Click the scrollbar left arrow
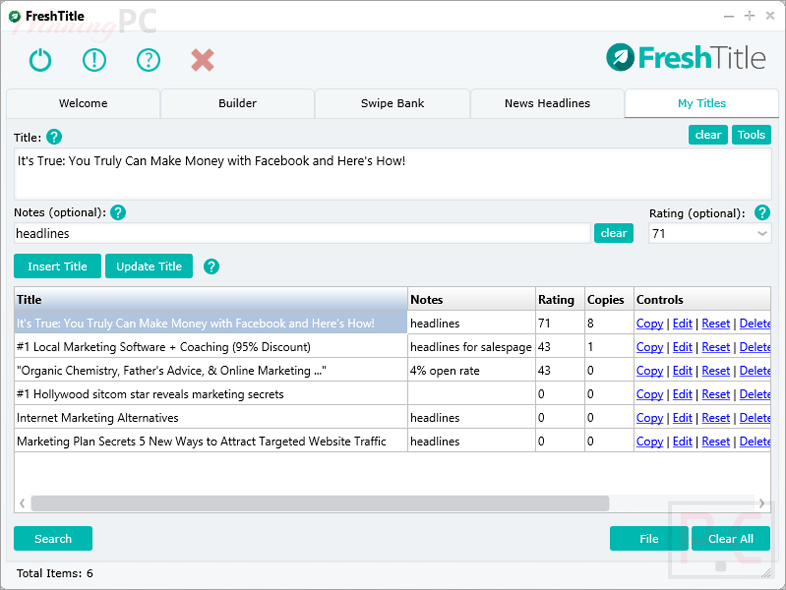 [x=22, y=503]
